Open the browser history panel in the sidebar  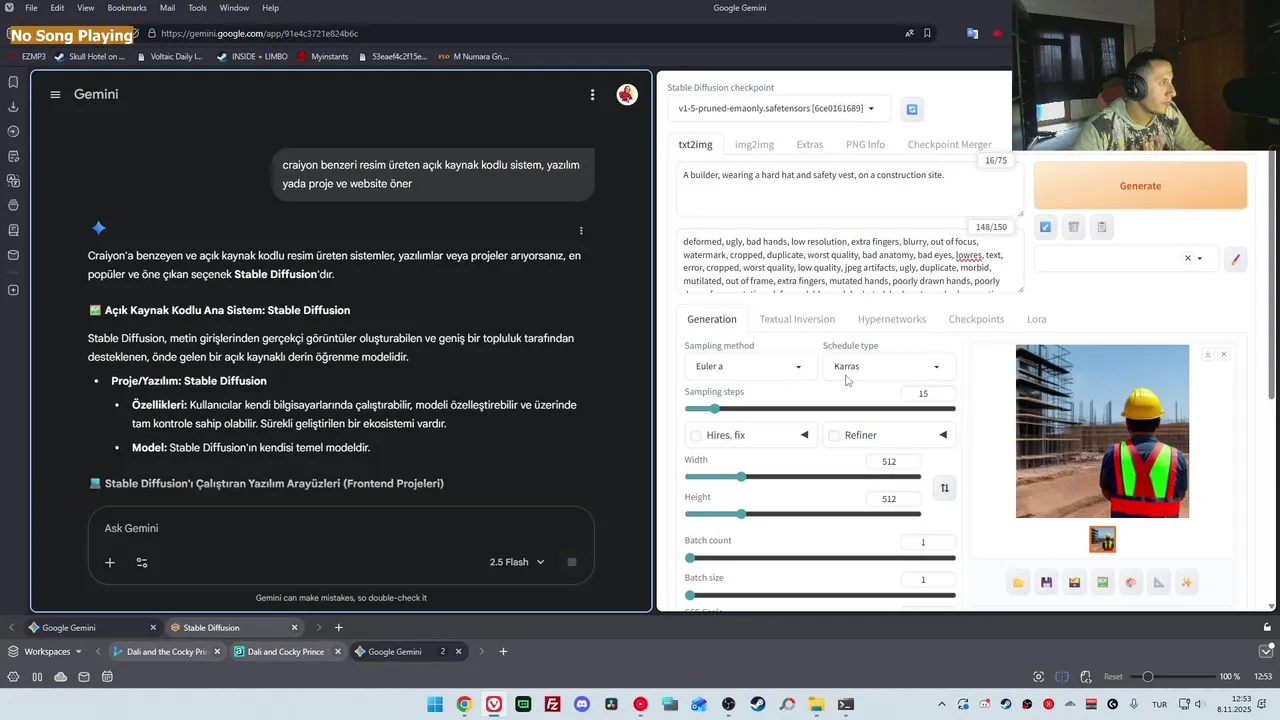click(x=13, y=131)
